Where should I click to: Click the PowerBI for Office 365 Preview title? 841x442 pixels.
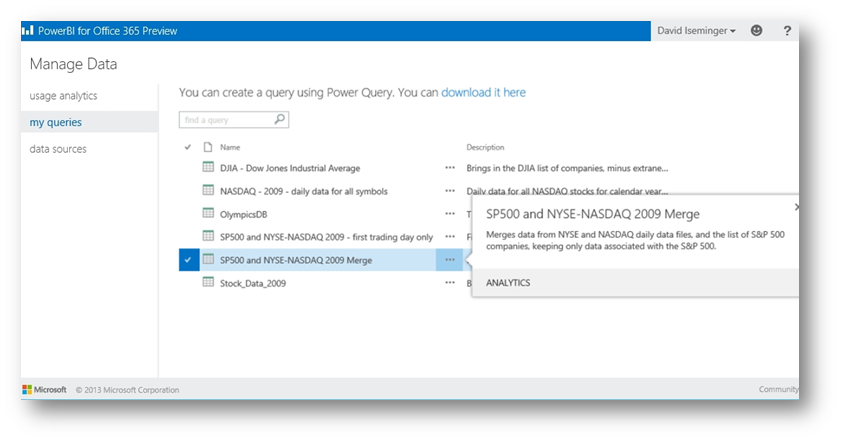[107, 31]
